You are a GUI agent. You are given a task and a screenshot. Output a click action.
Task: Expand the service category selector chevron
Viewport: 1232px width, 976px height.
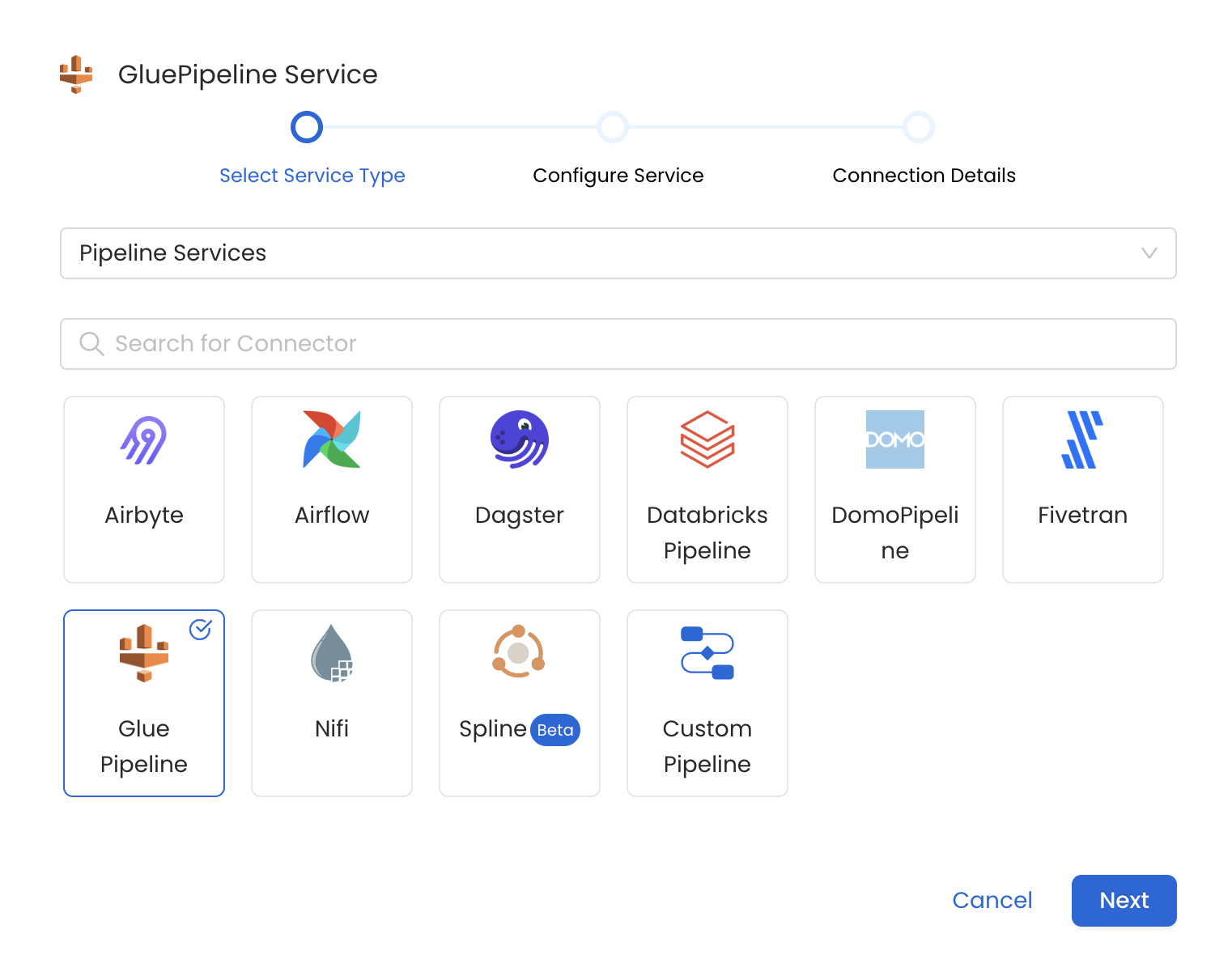[1150, 253]
